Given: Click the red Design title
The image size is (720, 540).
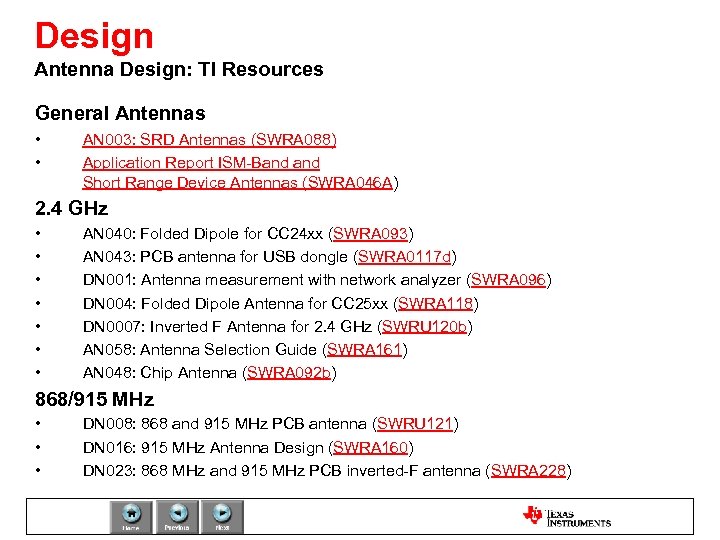Looking at the screenshot, I should coord(94,36).
